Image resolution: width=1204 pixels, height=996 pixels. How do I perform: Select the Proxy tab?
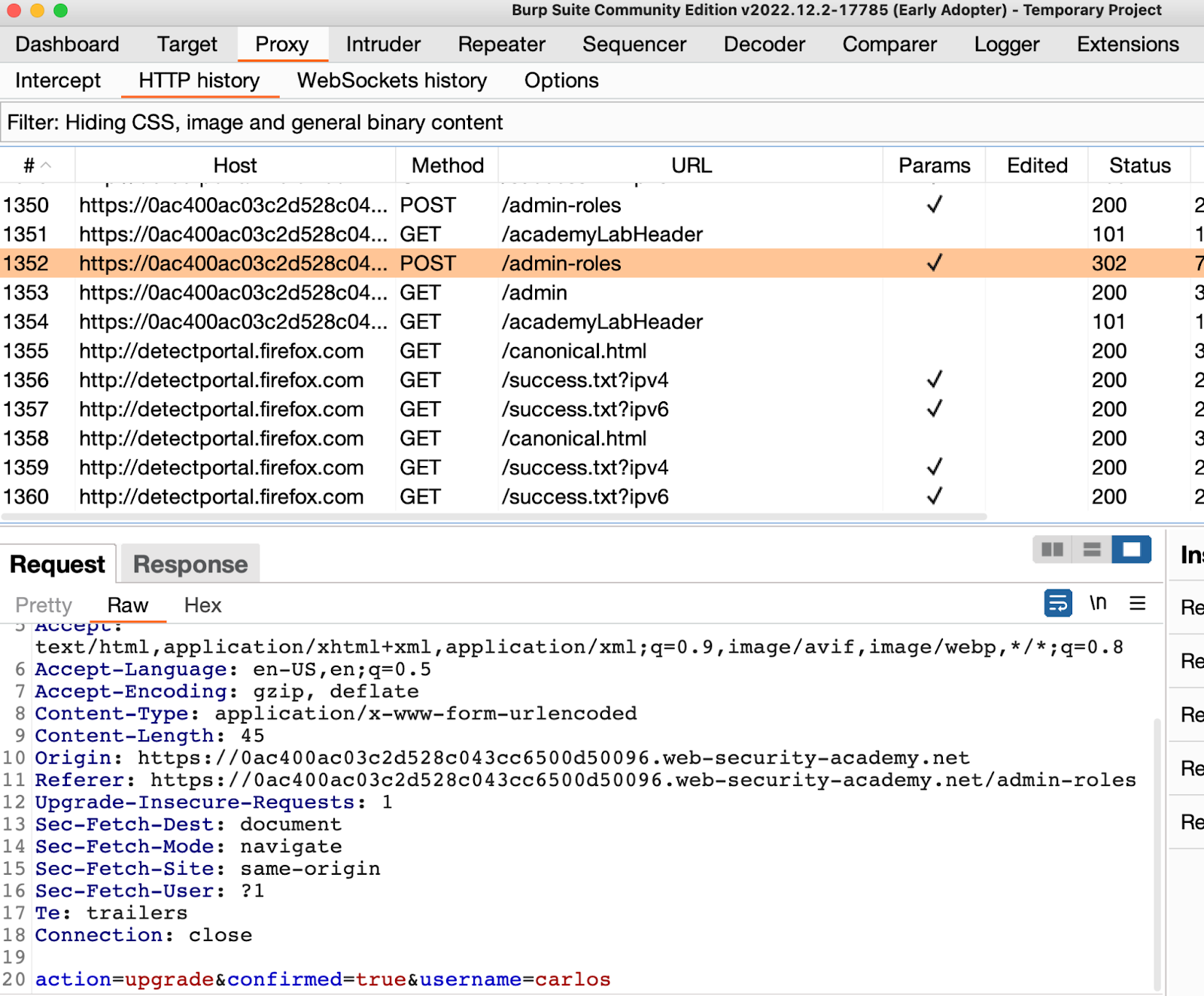(282, 44)
